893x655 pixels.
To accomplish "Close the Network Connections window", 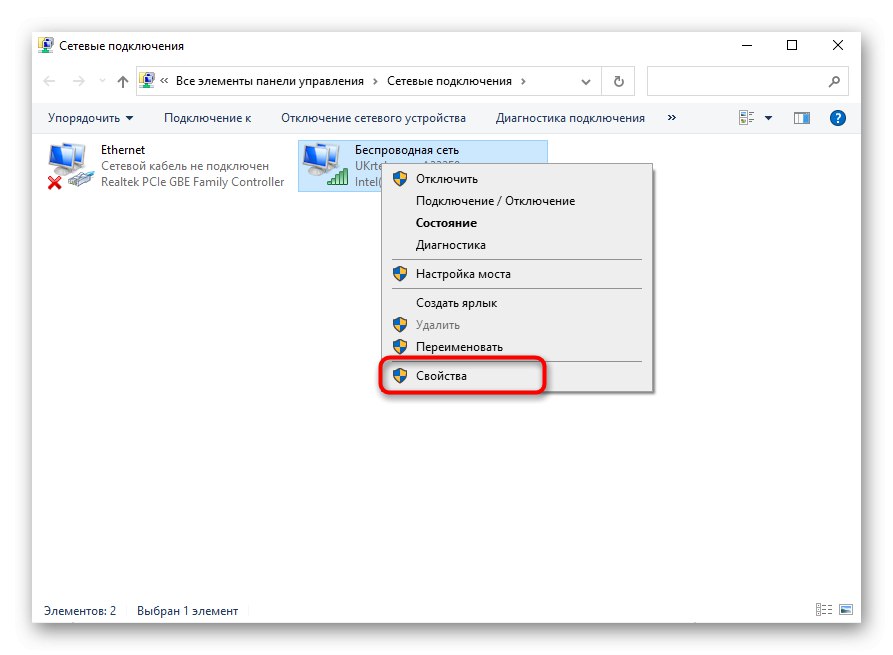I will click(x=837, y=45).
